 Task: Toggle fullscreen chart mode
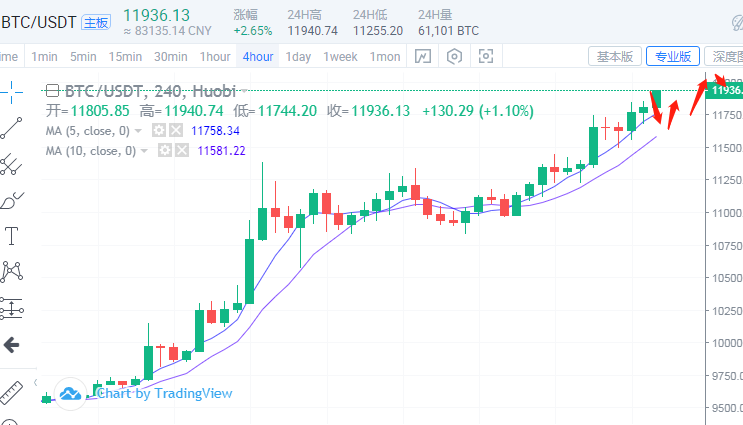pyautogui.click(x=487, y=57)
